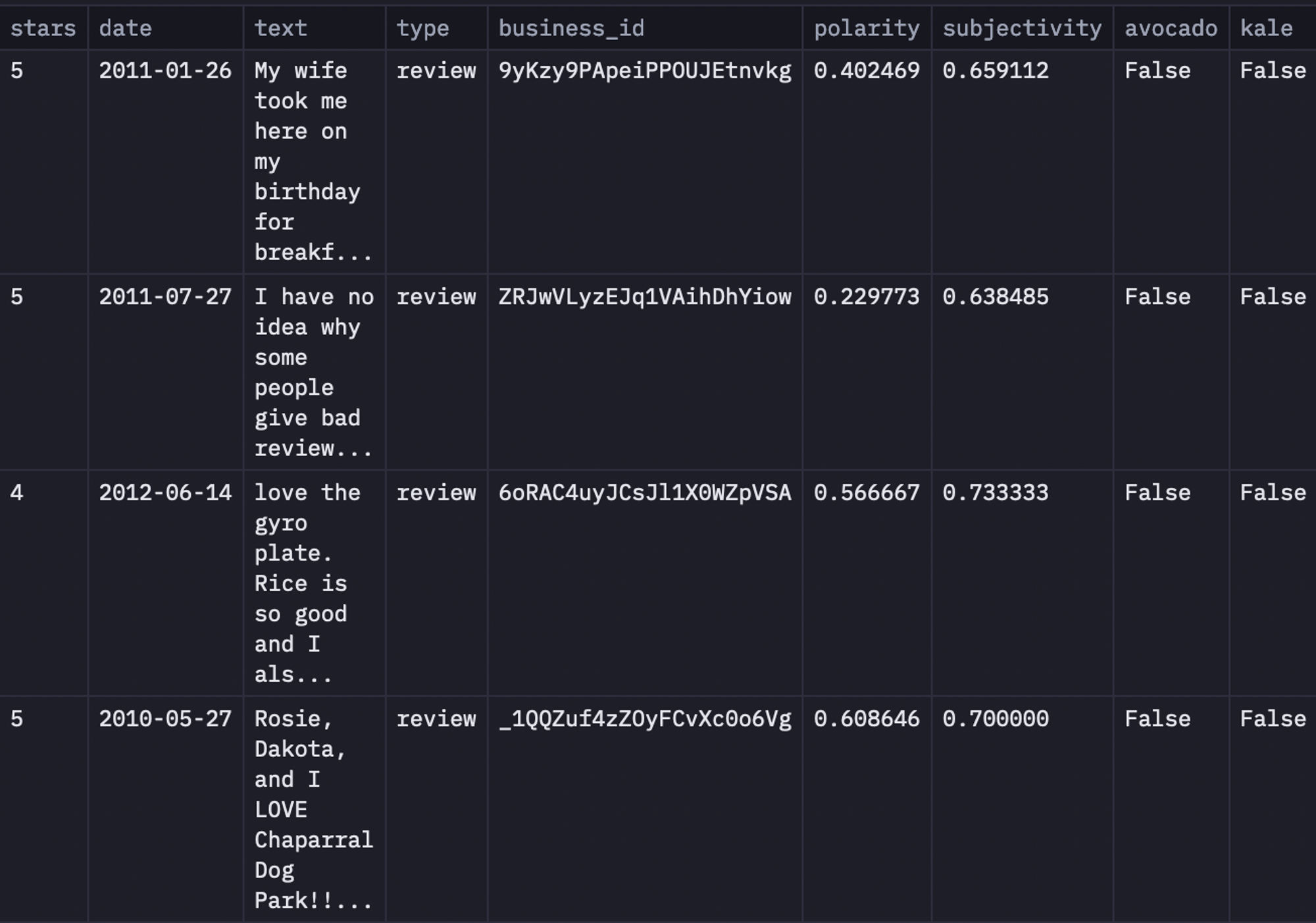
Task: Select the business_id column header
Action: 645,28
